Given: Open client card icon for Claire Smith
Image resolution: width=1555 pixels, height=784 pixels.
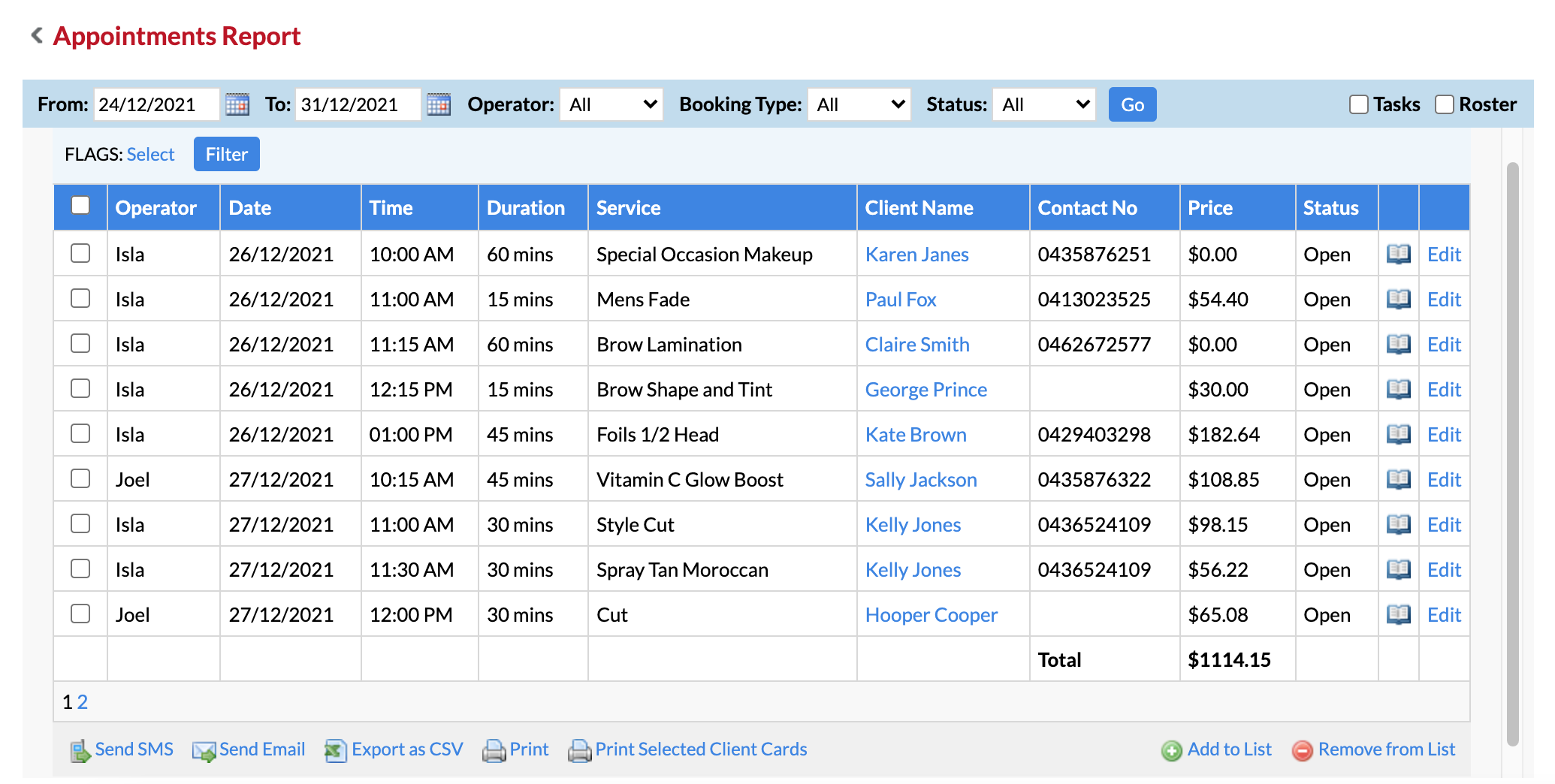Looking at the screenshot, I should [1398, 344].
